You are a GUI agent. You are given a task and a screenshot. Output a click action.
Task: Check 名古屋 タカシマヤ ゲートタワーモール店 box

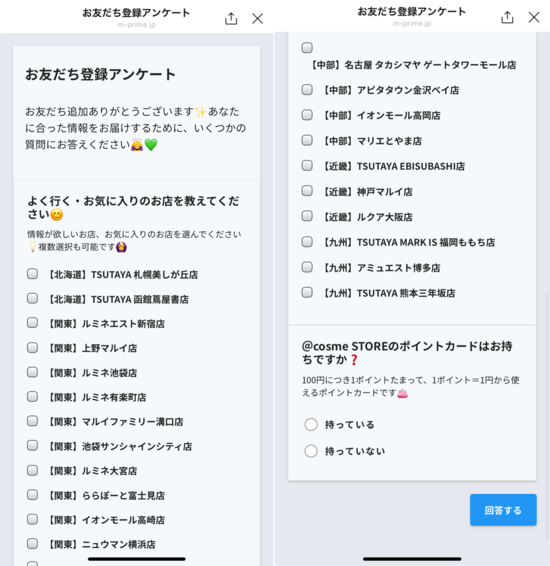pos(307,48)
